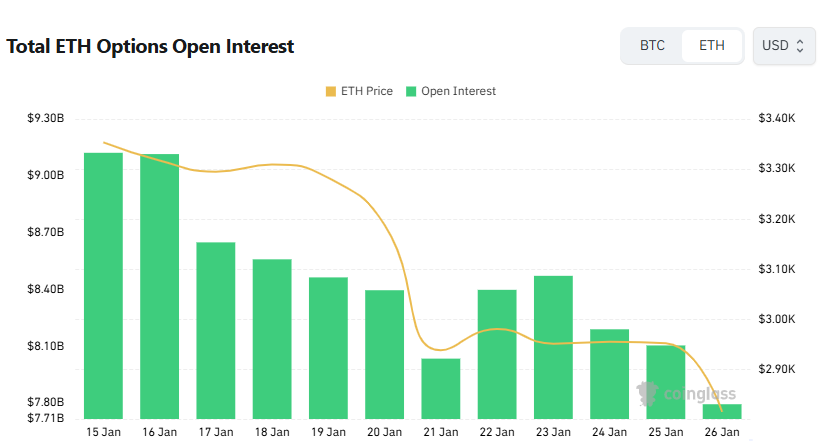This screenshot has width=822, height=441.
Task: Click the yellow ETH Price swatch
Action: coord(331,91)
